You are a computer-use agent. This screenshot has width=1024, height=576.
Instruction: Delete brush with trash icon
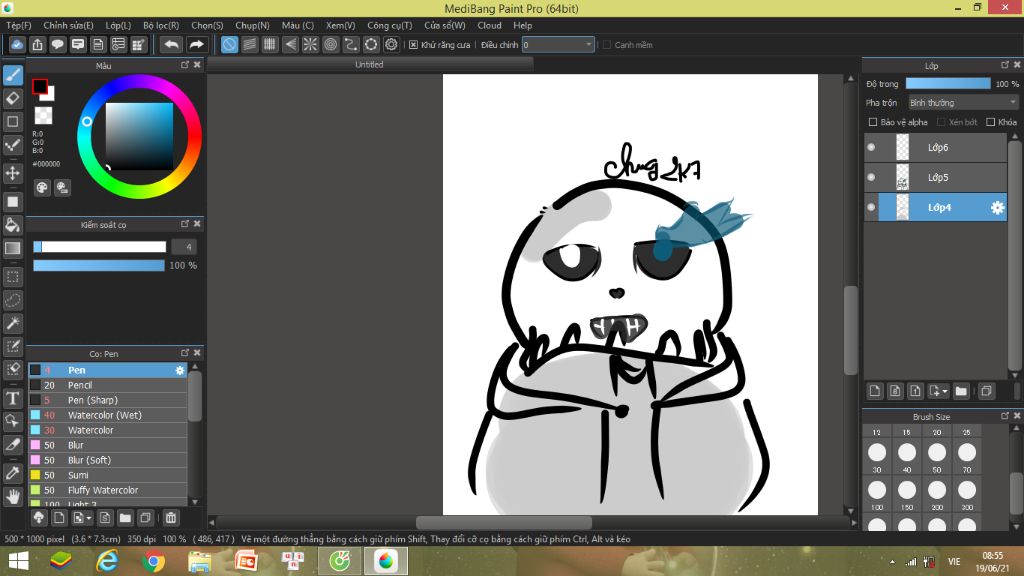[170, 518]
